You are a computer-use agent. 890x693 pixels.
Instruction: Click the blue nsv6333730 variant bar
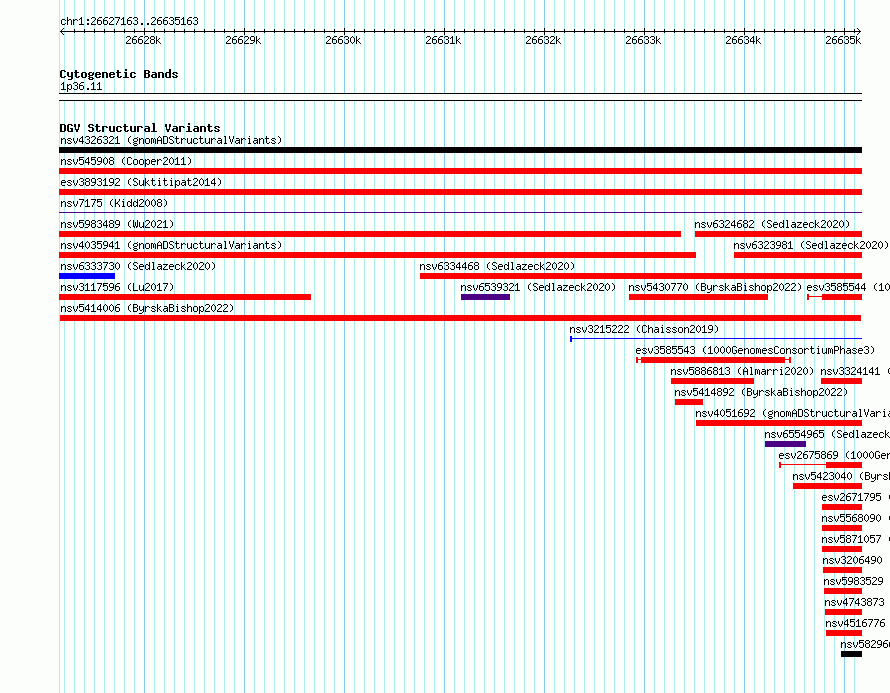coord(87,276)
